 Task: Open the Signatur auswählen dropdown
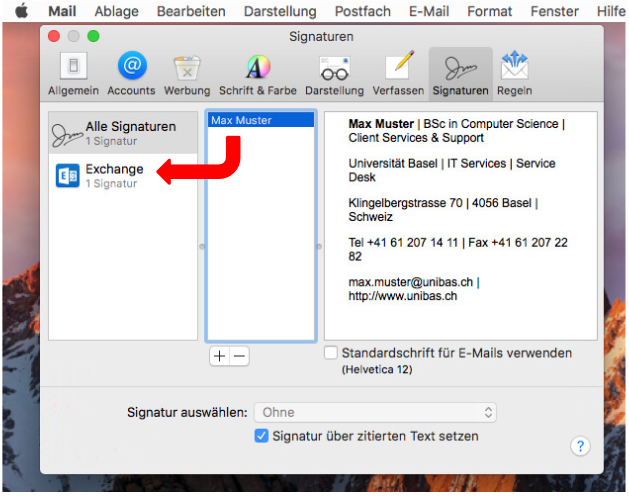tap(375, 412)
